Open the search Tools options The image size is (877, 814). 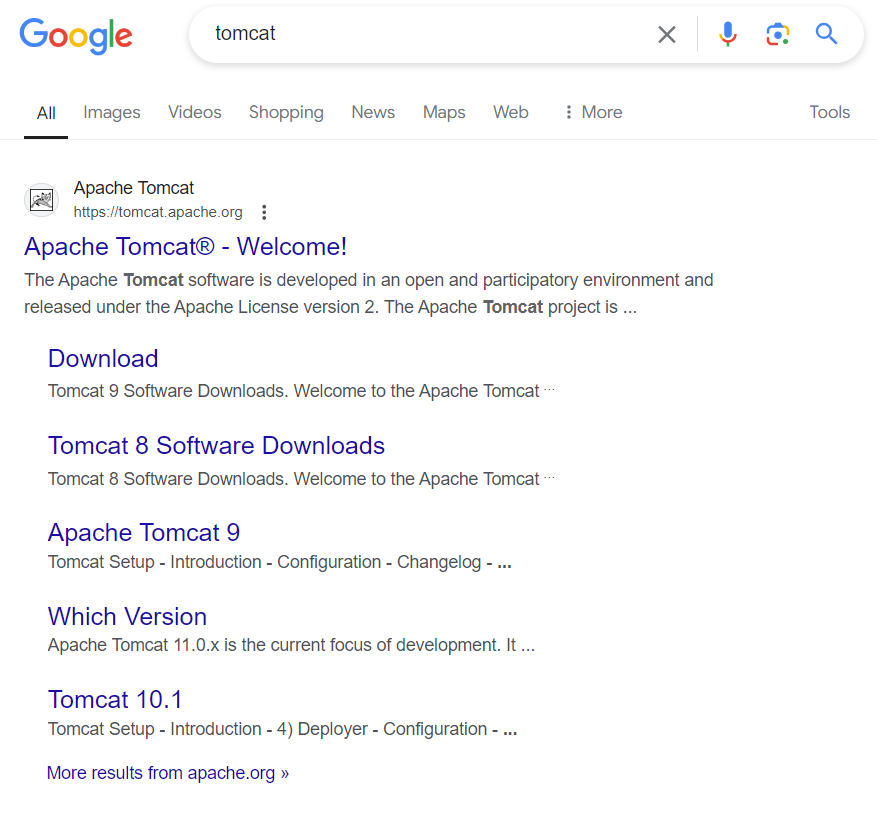[829, 112]
